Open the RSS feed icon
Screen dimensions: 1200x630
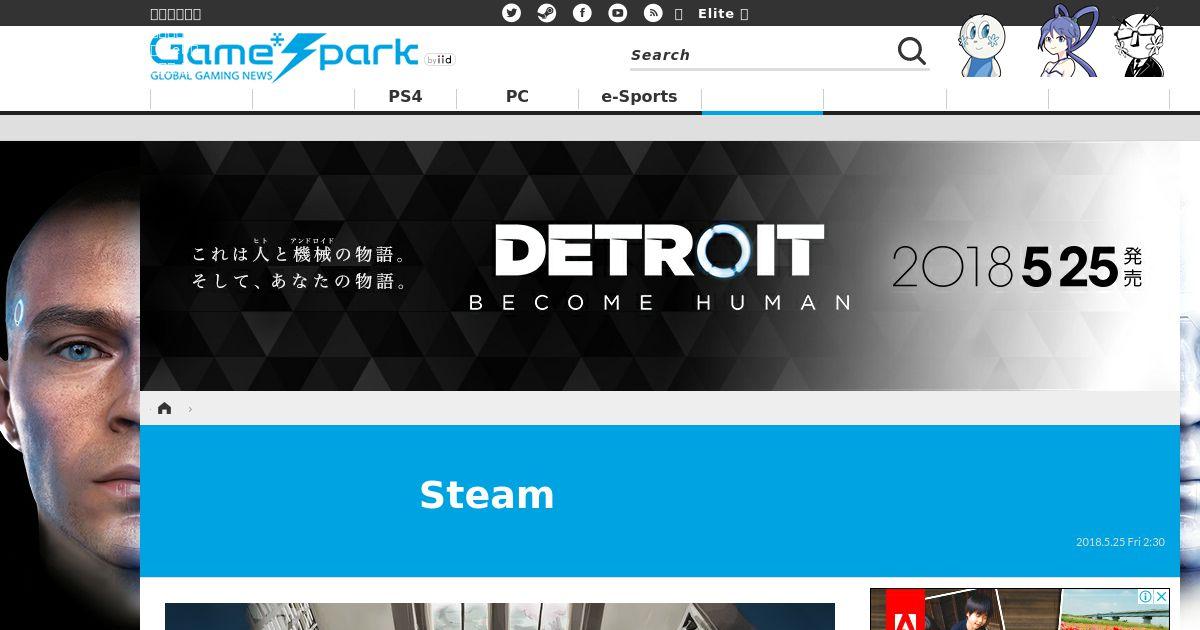tap(653, 13)
